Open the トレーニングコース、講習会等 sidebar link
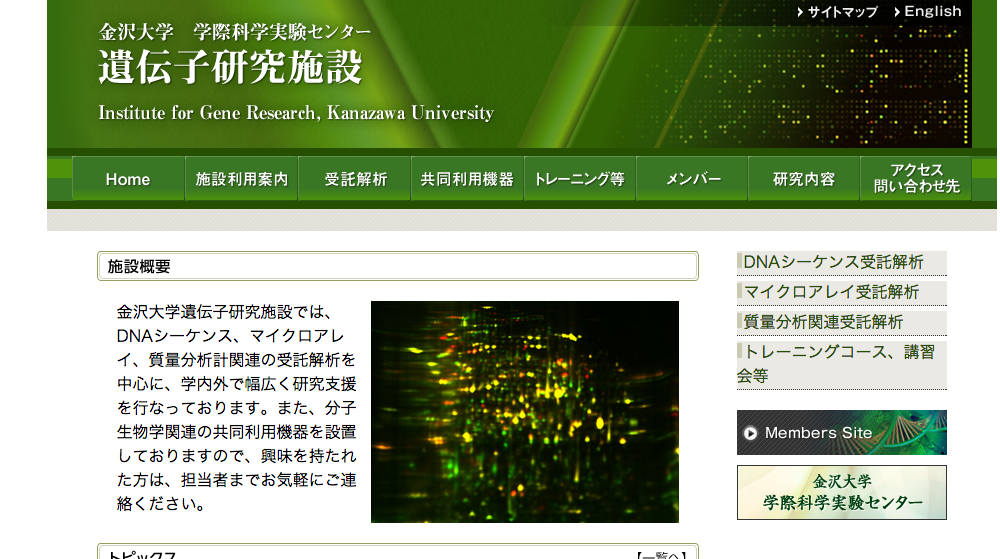1000x559 pixels. coord(842,365)
